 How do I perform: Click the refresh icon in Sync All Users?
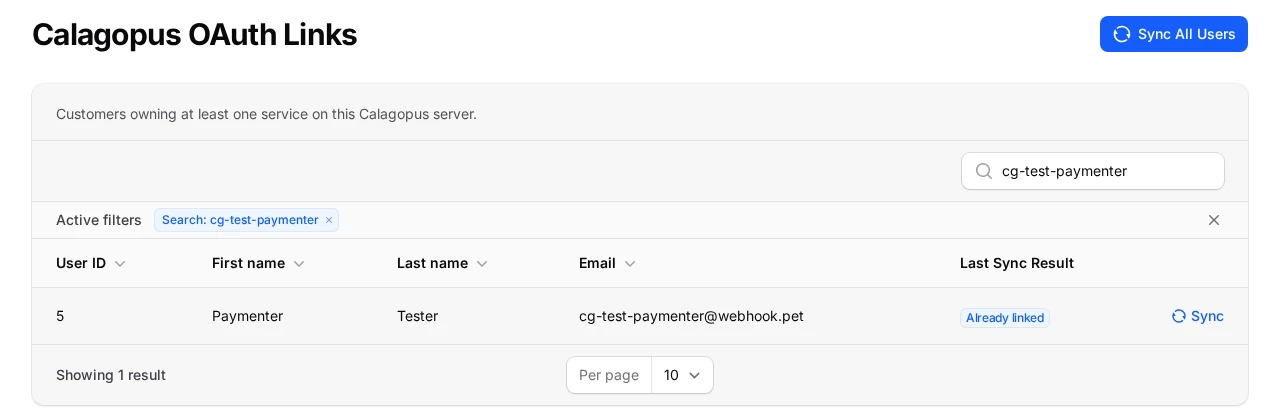tap(1122, 34)
